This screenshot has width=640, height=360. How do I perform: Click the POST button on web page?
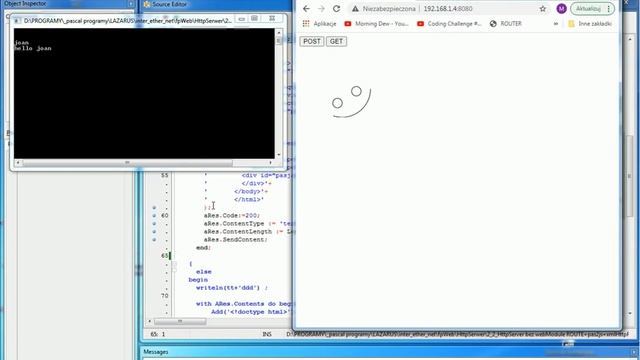[312, 41]
